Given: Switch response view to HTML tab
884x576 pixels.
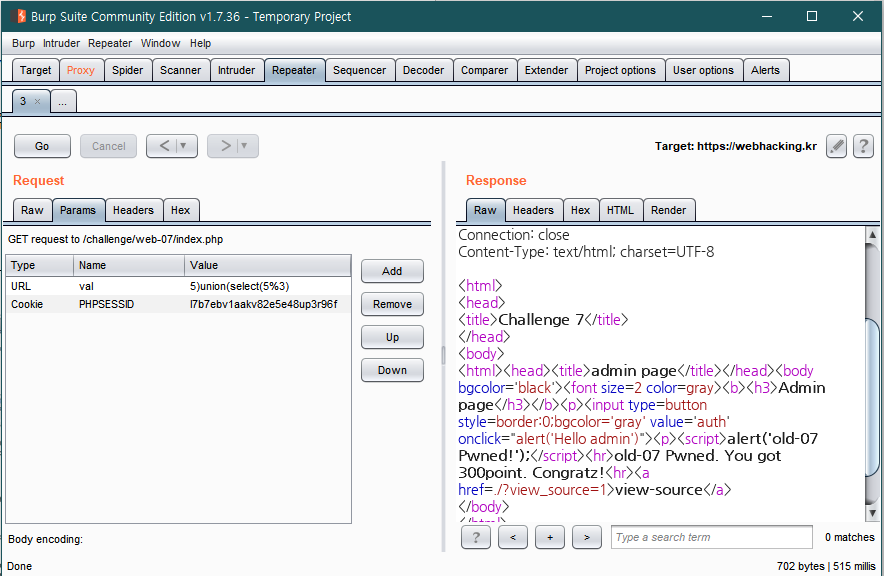Looking at the screenshot, I should (620, 210).
